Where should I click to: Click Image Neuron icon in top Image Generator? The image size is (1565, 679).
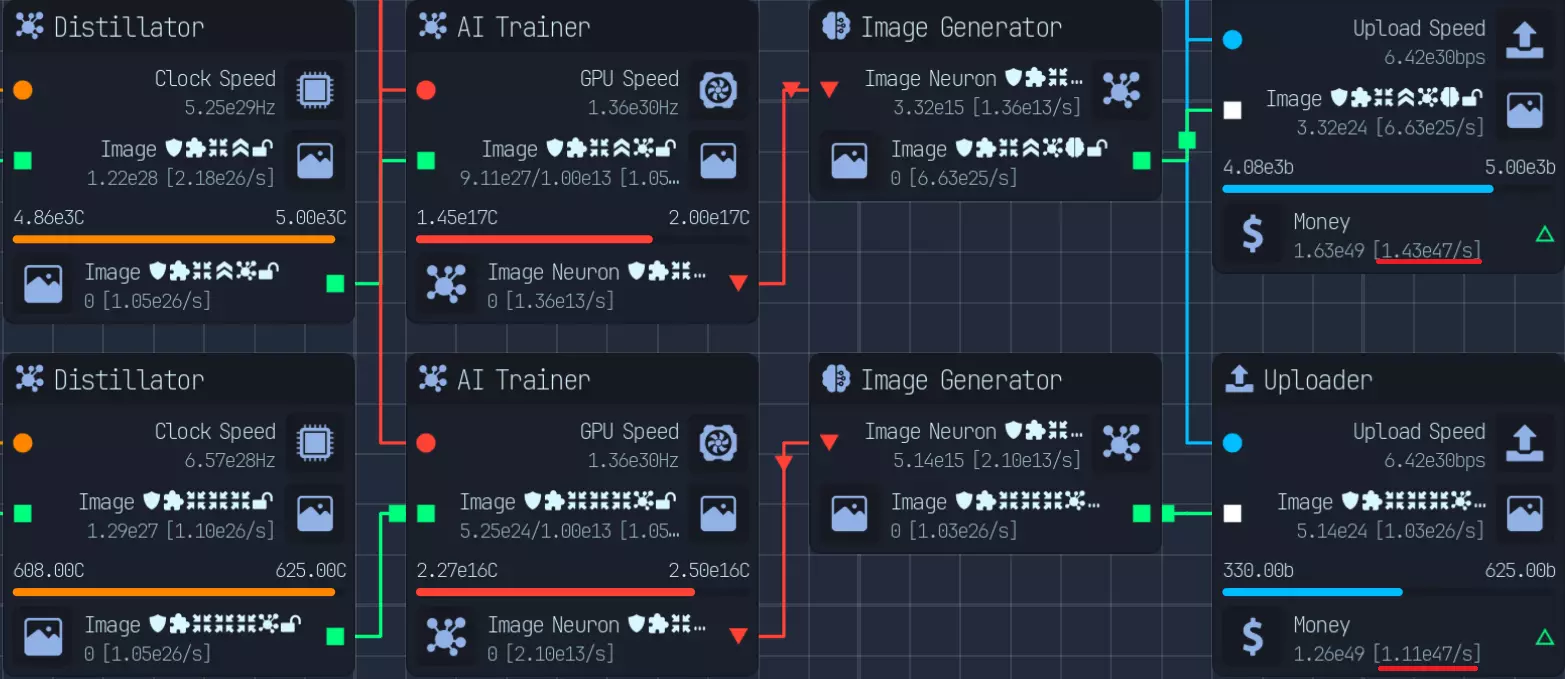pyautogui.click(x=1121, y=90)
